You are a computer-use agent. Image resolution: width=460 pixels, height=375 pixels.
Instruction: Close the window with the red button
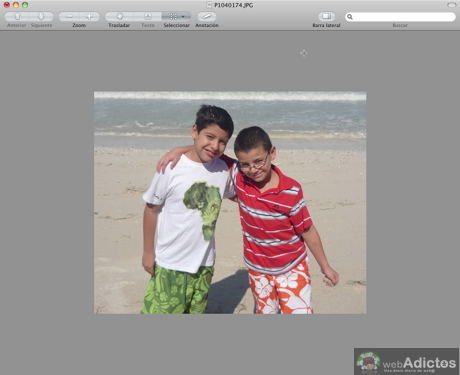pyautogui.click(x=7, y=5)
